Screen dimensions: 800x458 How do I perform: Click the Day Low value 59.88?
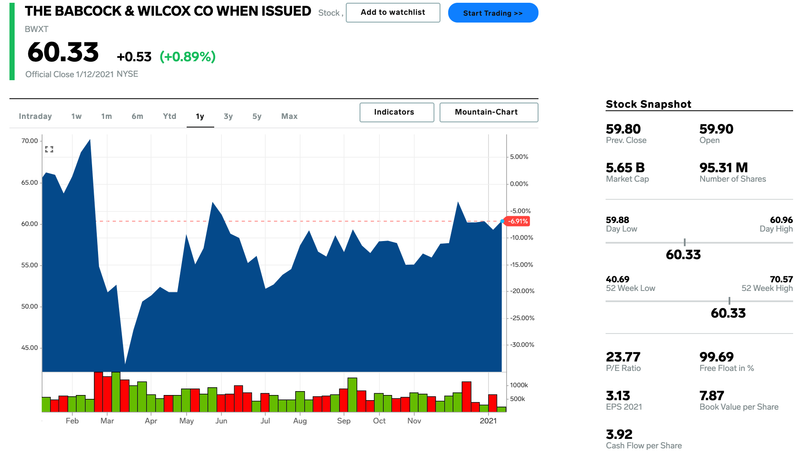tap(617, 220)
